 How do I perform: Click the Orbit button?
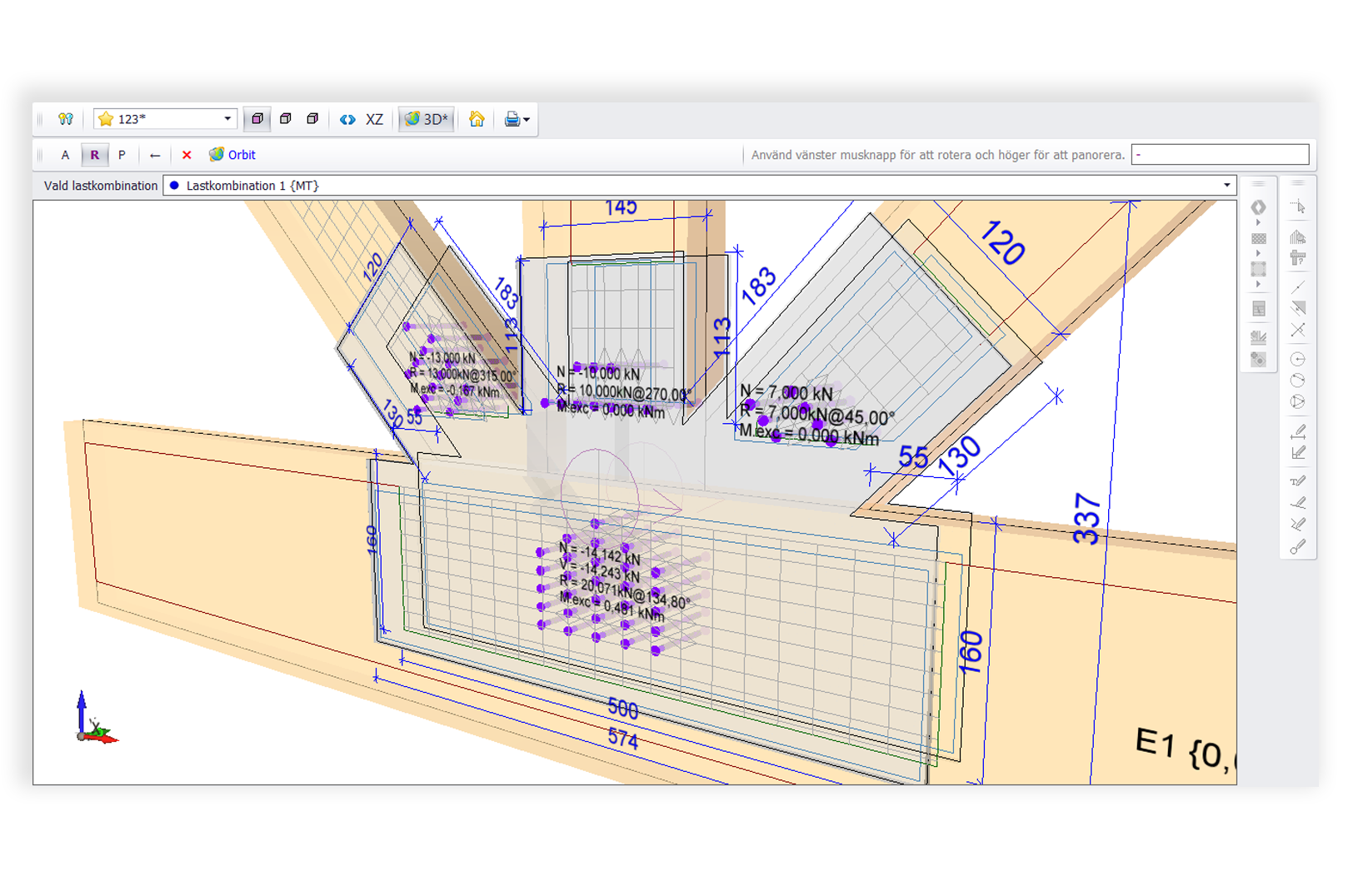click(x=232, y=155)
